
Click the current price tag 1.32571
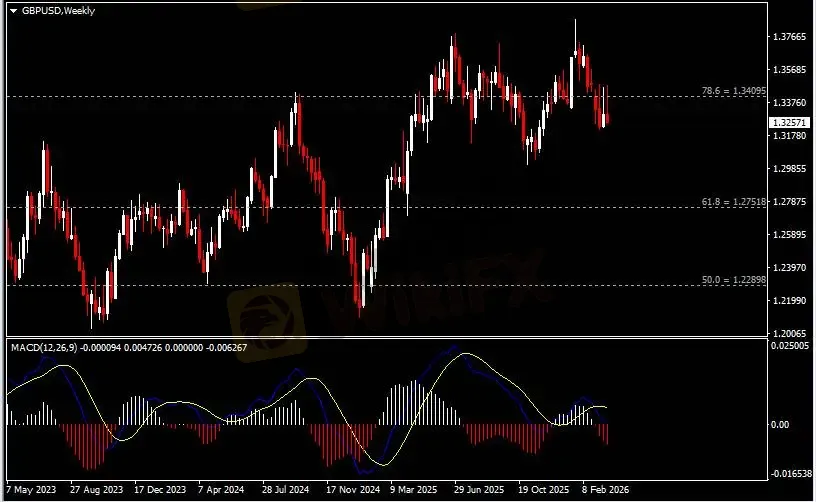pyautogui.click(x=788, y=123)
